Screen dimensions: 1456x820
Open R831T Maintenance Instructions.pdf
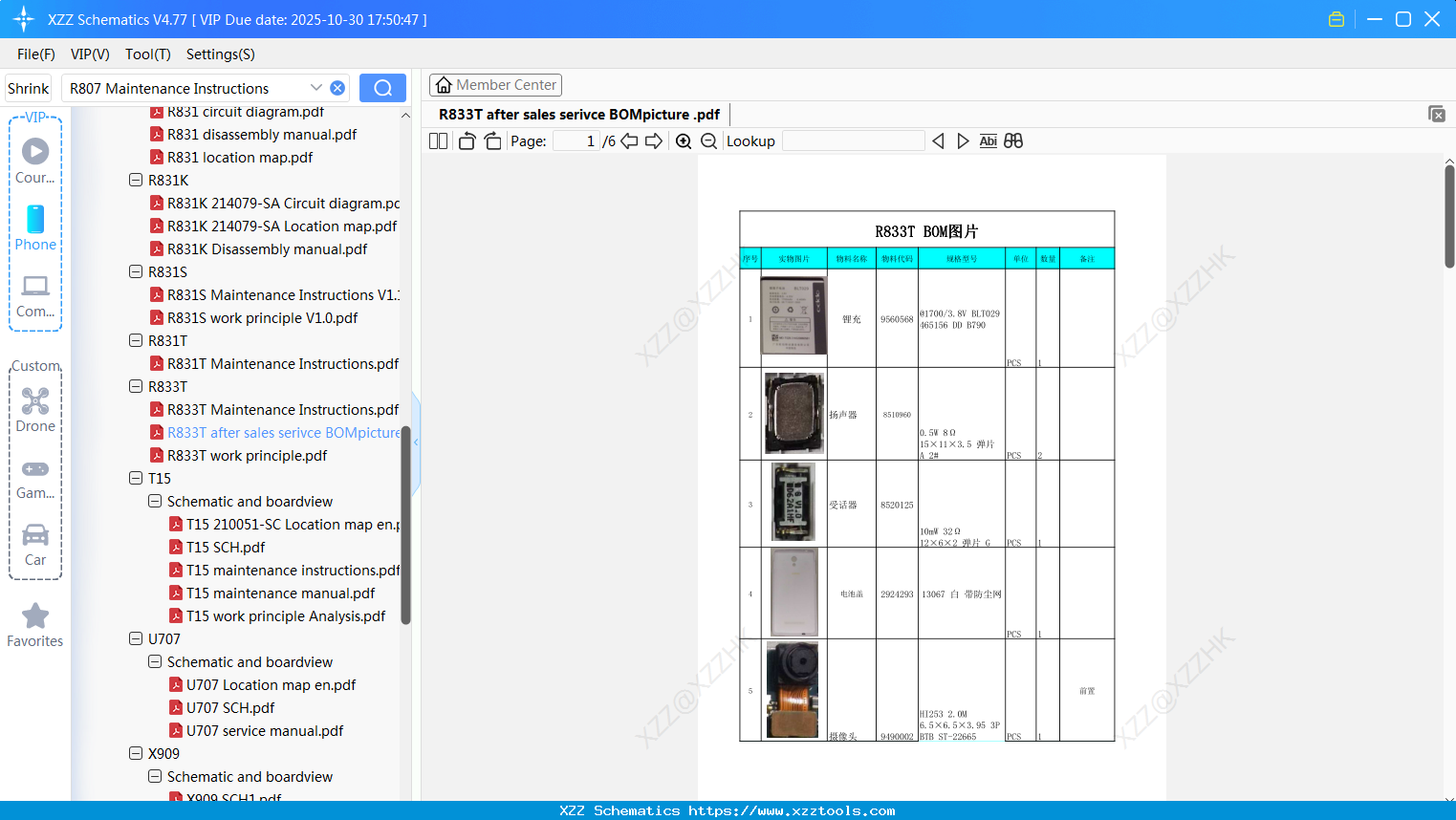(283, 364)
